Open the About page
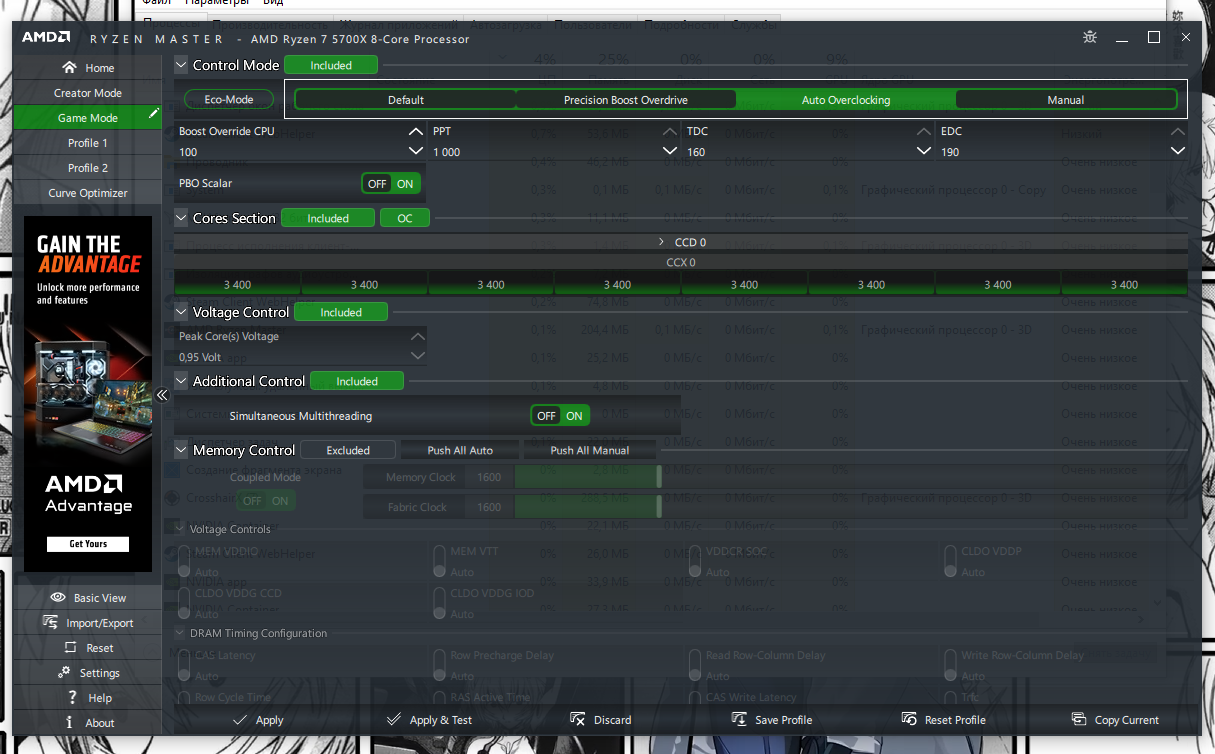The height and width of the screenshot is (754, 1215). tap(88, 723)
